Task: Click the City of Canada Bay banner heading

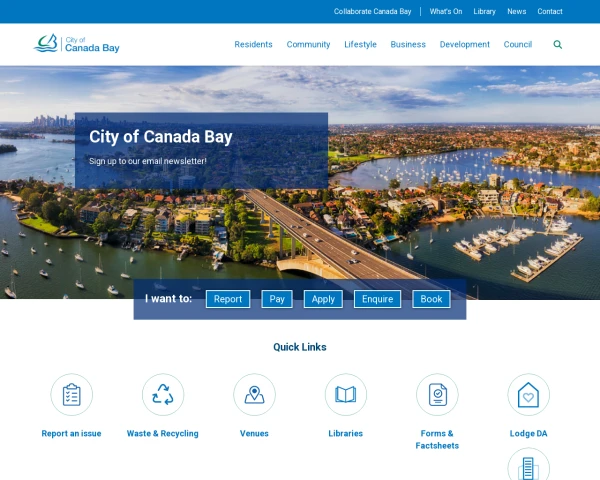Action: tap(161, 137)
